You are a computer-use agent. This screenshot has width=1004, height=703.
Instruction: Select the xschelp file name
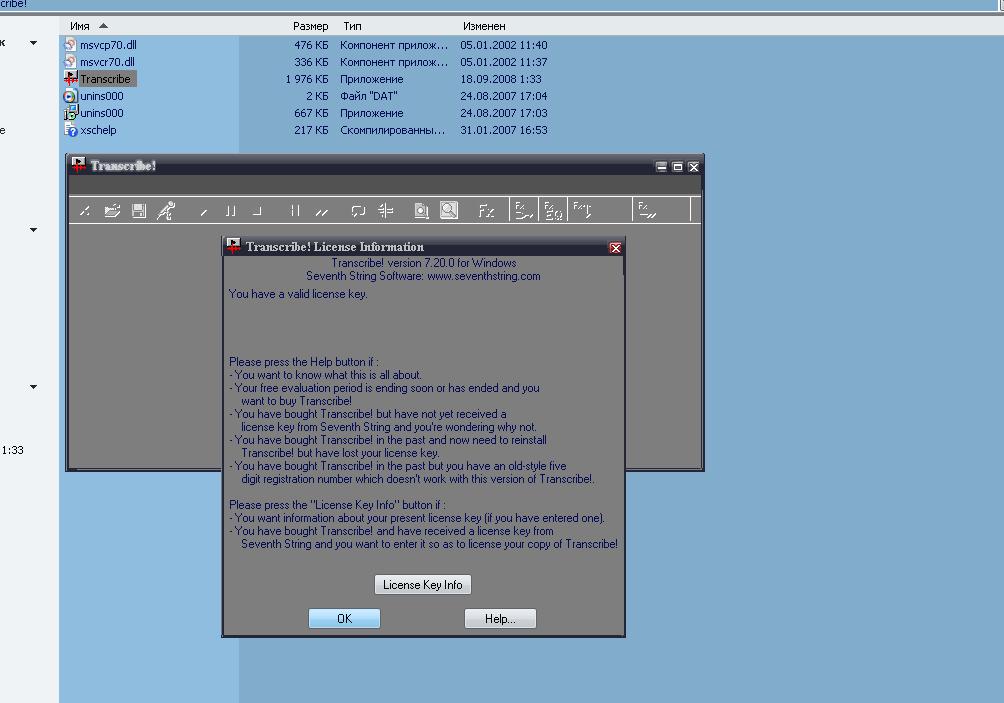tap(99, 130)
